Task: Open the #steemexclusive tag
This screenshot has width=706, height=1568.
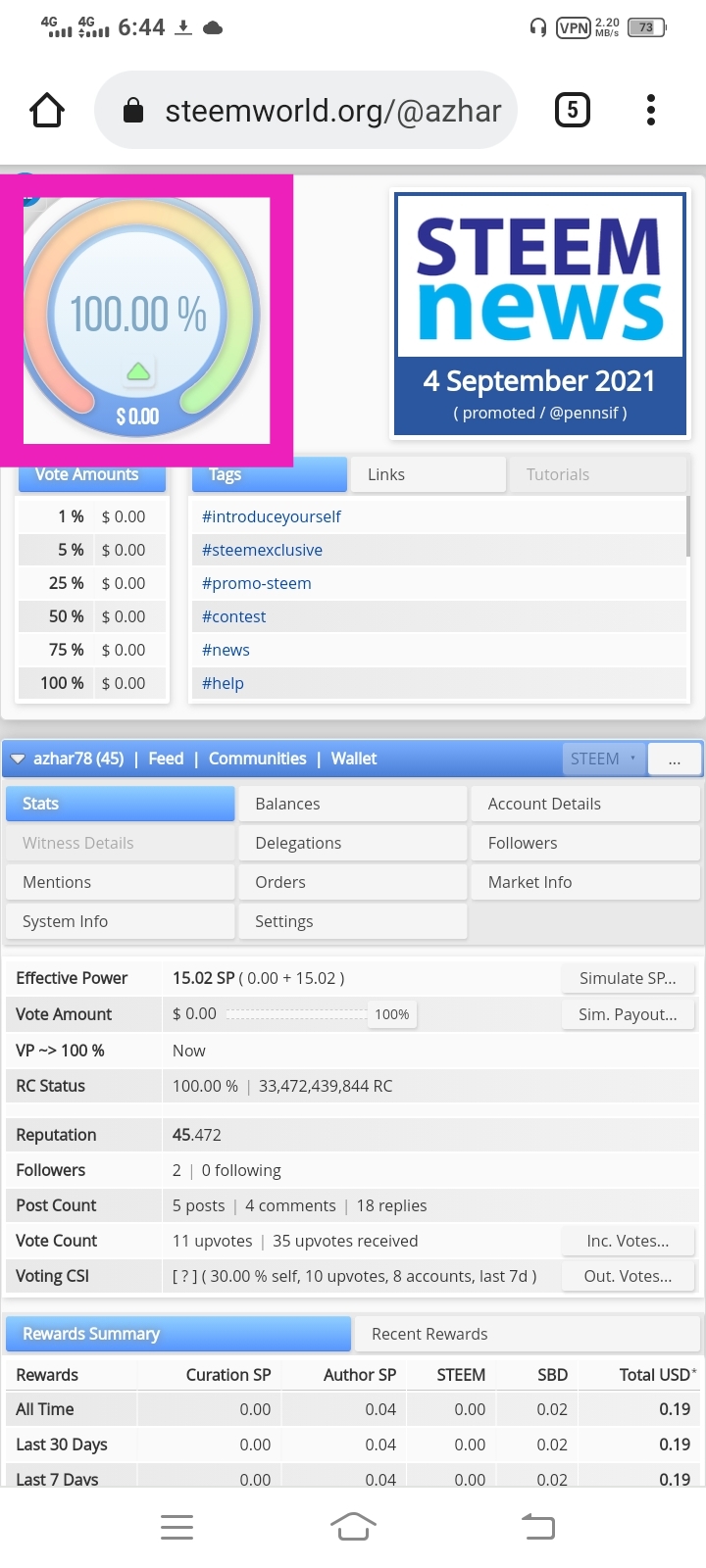Action: (x=262, y=550)
